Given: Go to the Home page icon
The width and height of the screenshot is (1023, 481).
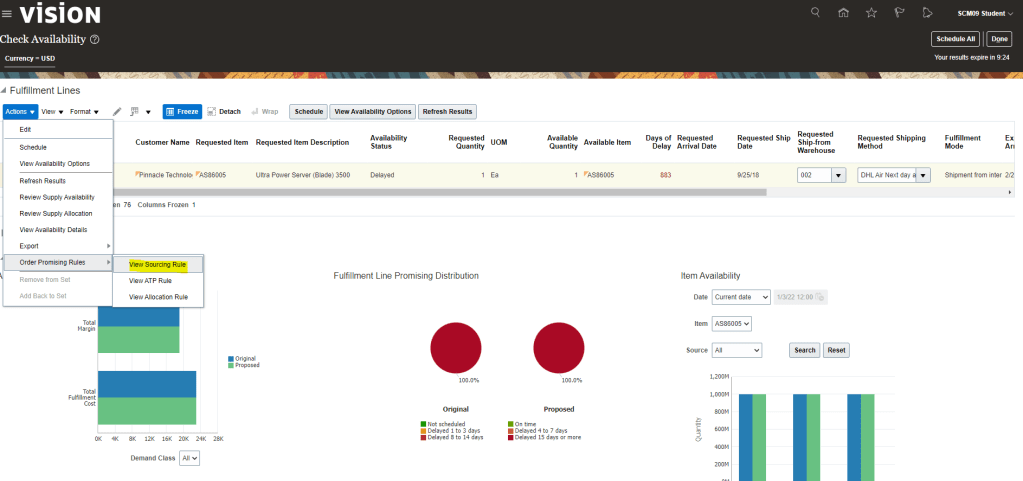Looking at the screenshot, I should tap(843, 13).
